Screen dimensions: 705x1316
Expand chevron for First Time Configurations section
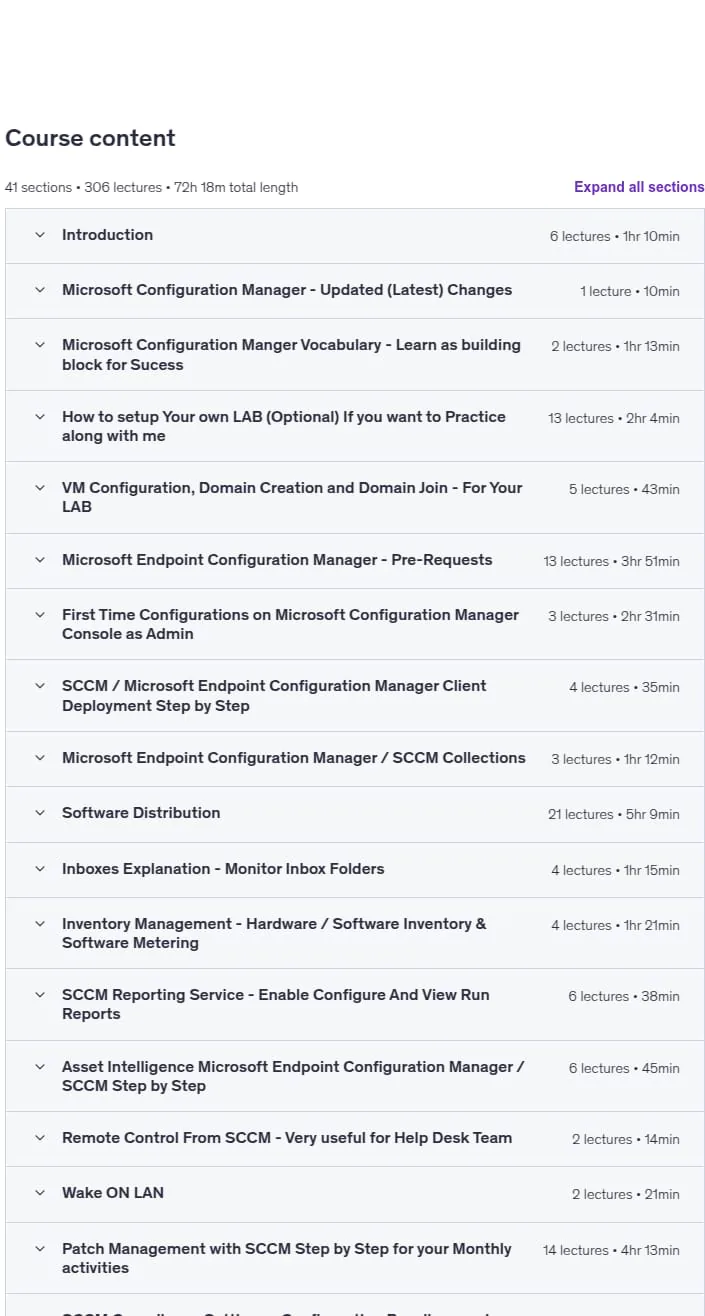40,615
